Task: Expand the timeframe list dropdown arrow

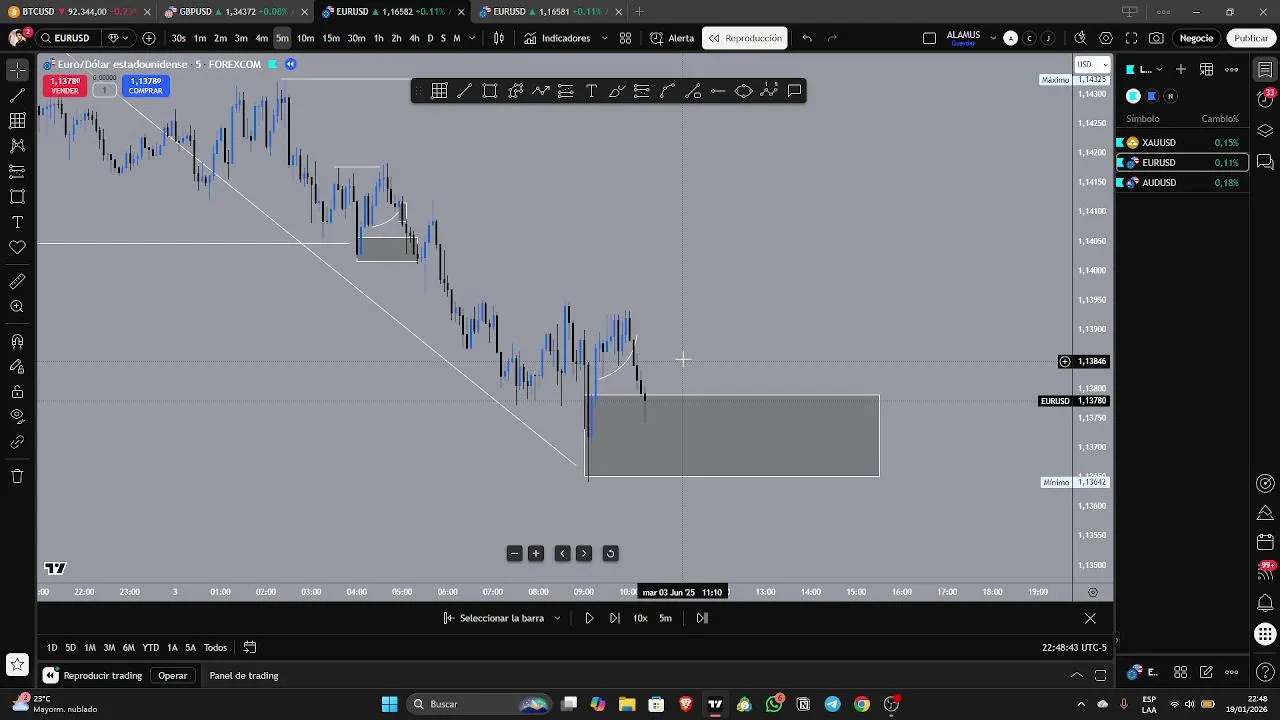Action: (x=472, y=38)
